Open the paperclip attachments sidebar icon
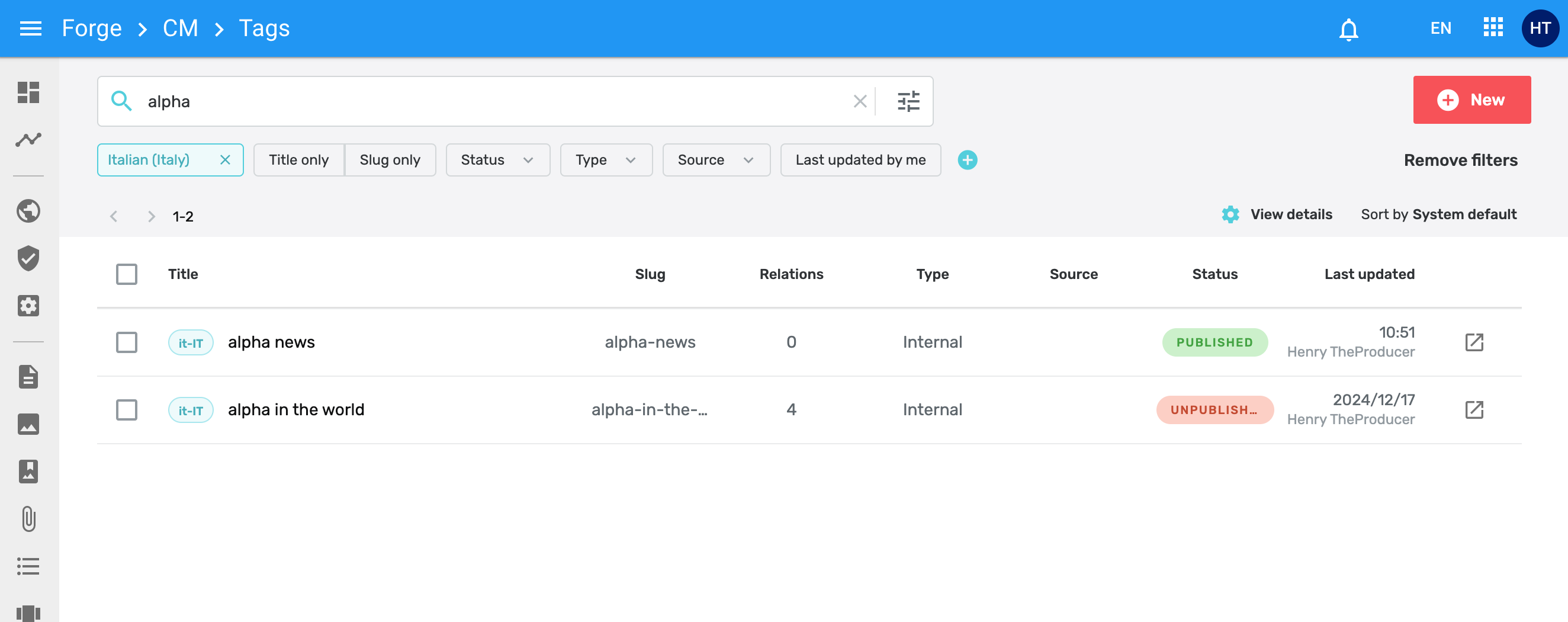 28,518
